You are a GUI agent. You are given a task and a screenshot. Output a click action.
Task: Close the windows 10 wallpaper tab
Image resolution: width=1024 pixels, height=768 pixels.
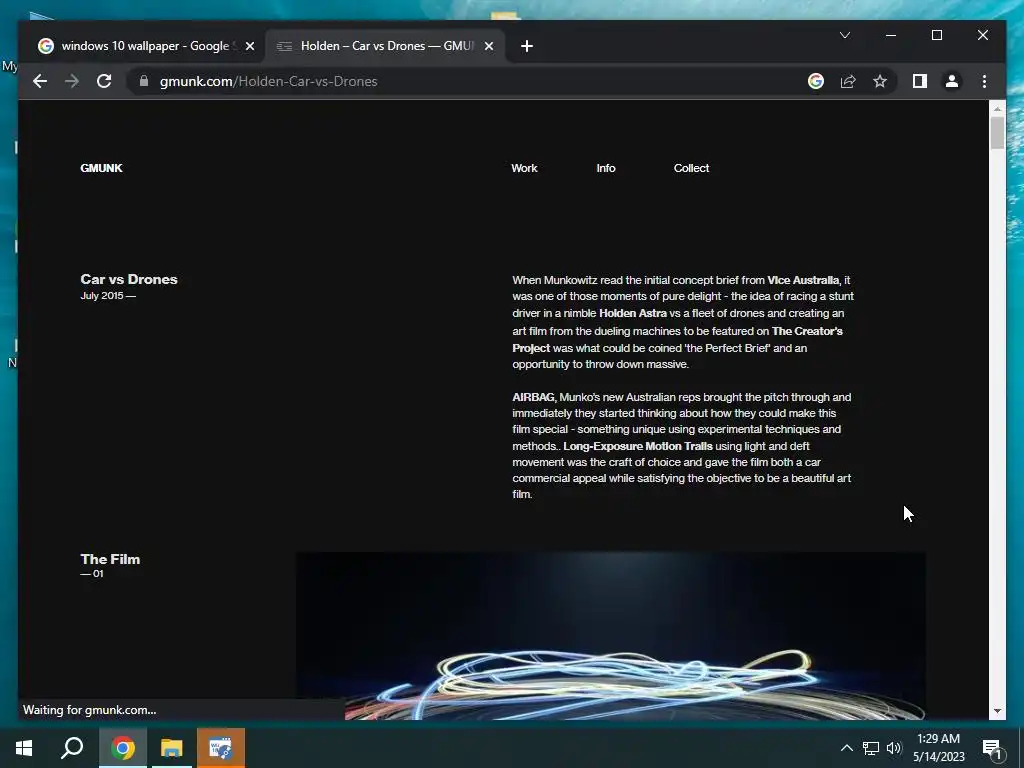click(249, 46)
